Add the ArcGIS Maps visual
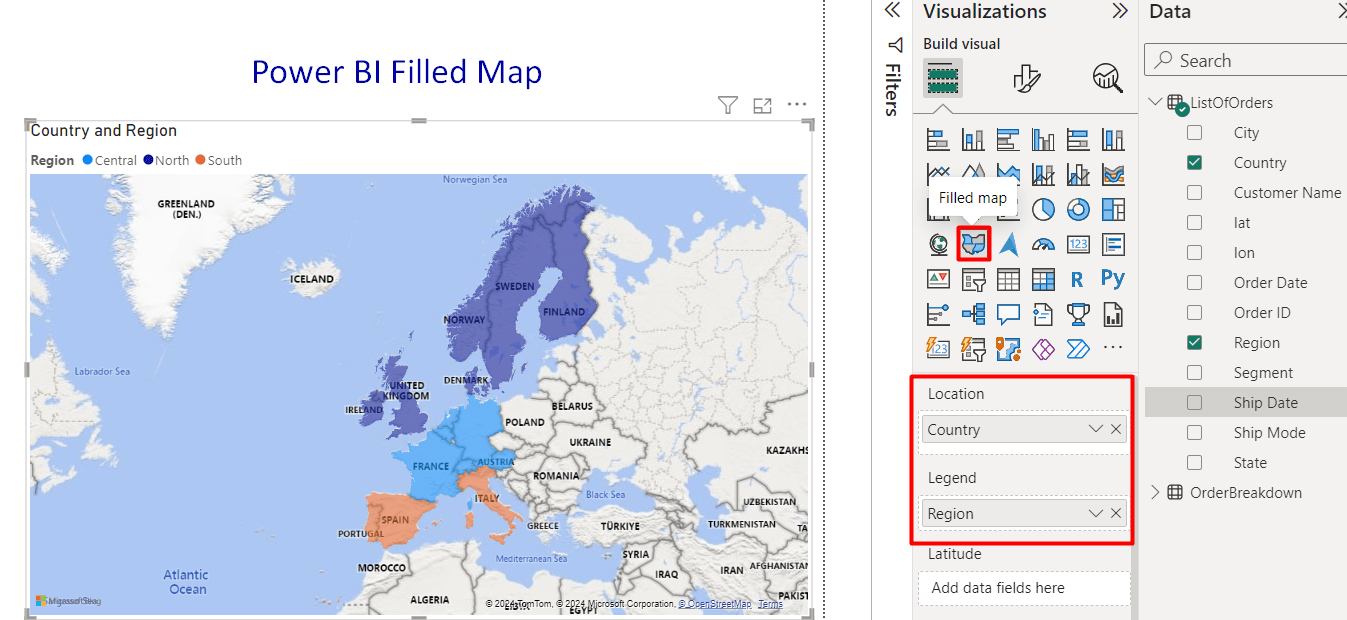This screenshot has width=1347, height=620. click(1008, 348)
